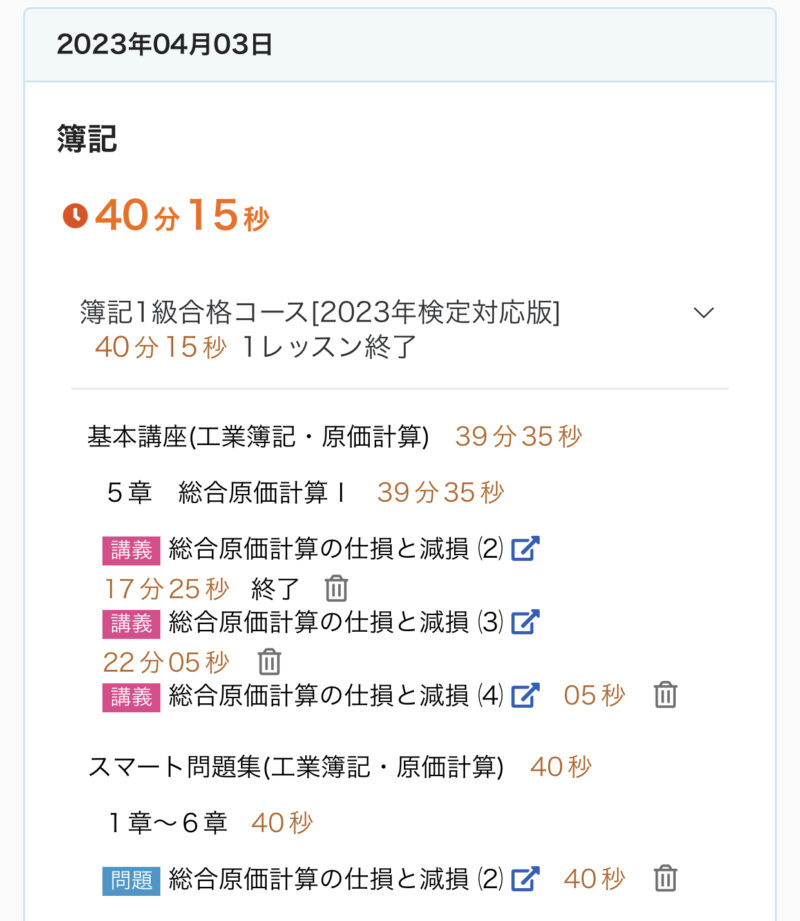Open external link for lecture 仕損と減損 ⑷
The height and width of the screenshot is (921, 800).
tap(525, 696)
